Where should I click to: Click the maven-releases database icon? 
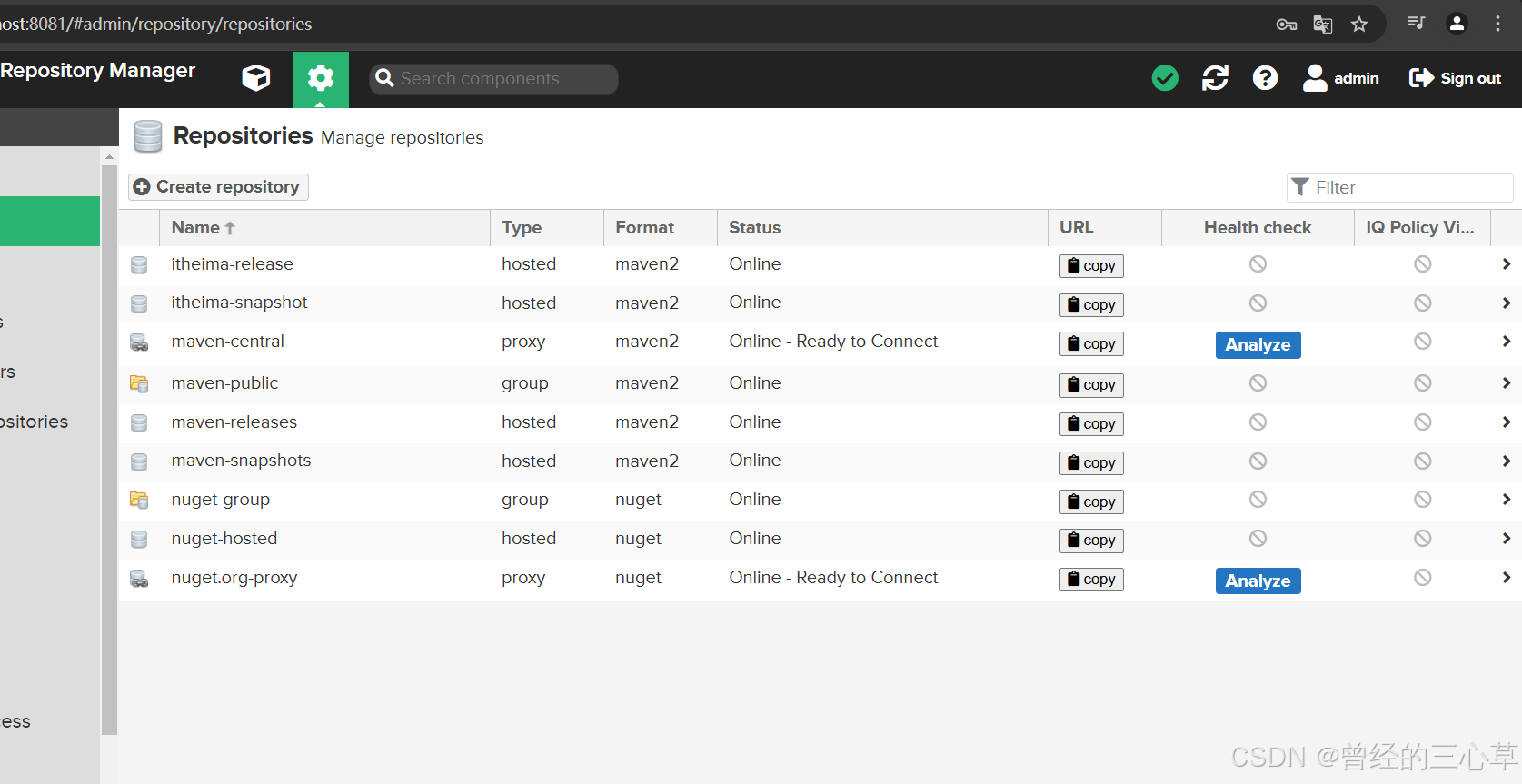(139, 422)
